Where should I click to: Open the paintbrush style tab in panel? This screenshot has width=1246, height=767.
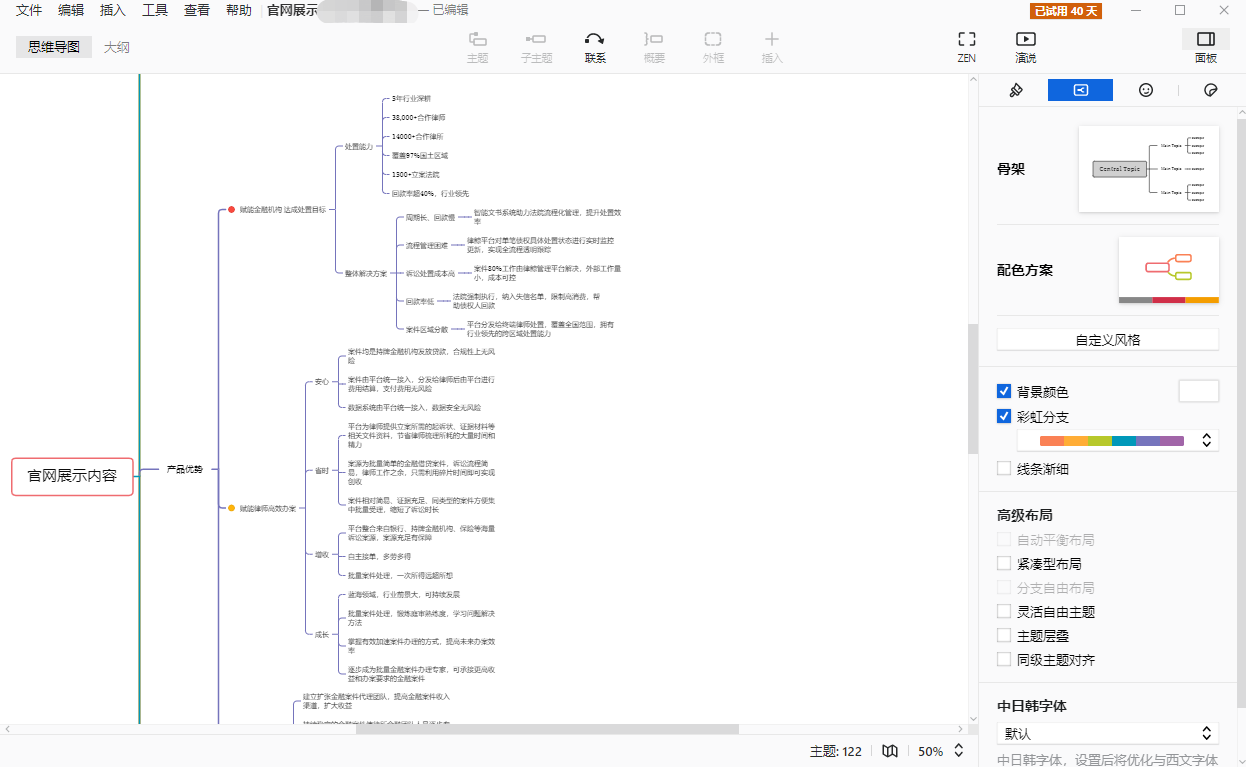tap(1016, 90)
